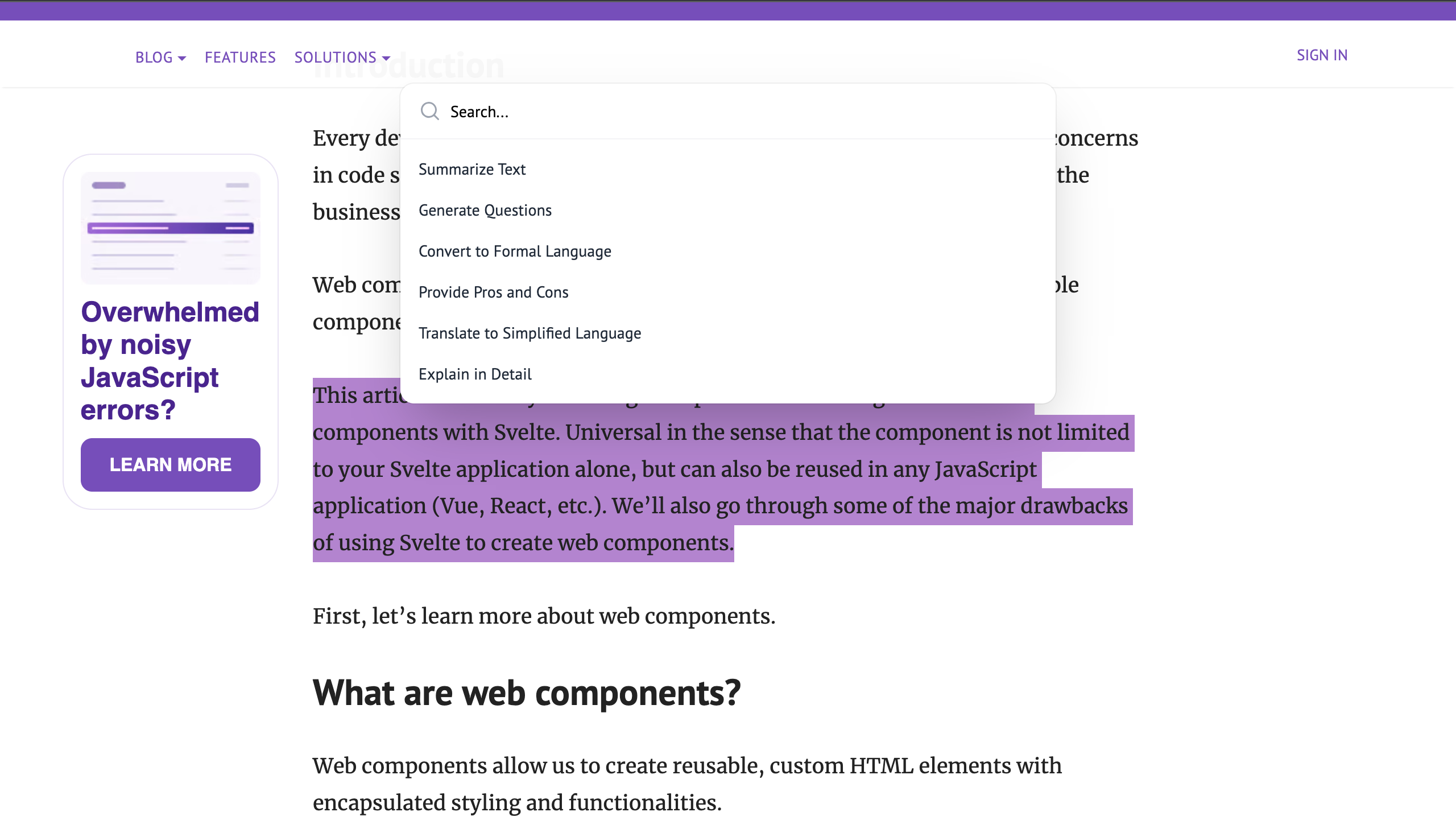Select Summarize Text from the menu
Image resolution: width=1456 pixels, height=816 pixels.
pos(471,169)
